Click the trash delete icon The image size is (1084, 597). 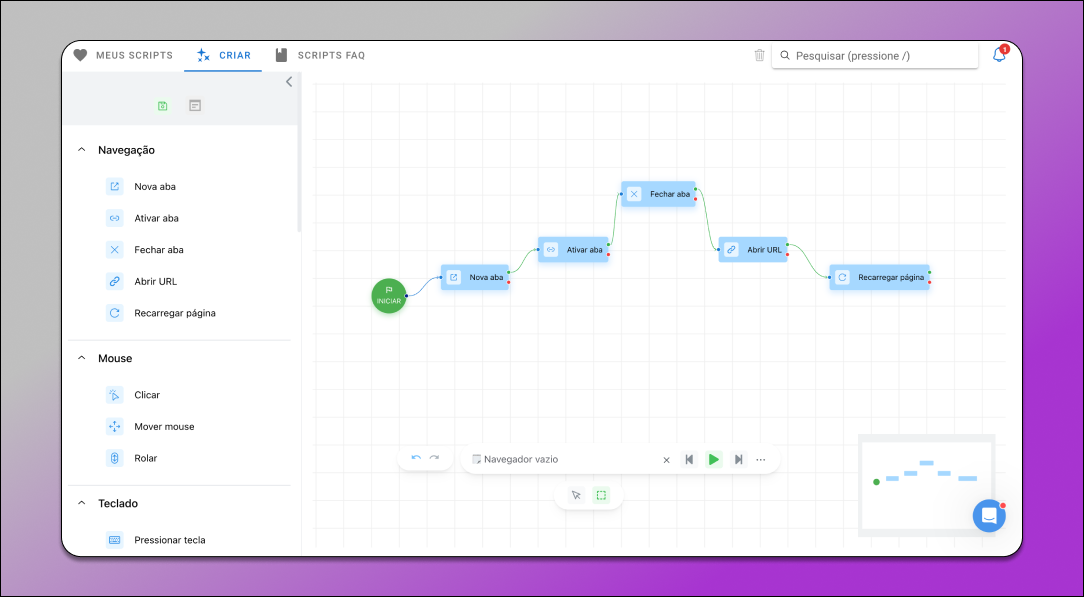pos(760,55)
